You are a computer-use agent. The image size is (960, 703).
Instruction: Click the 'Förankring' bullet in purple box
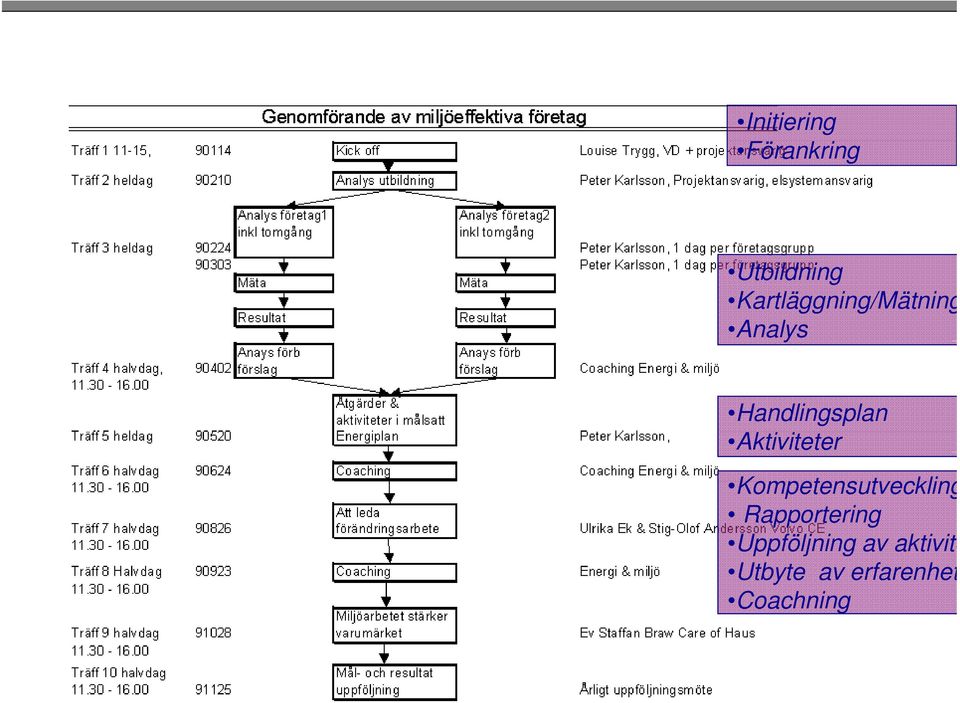pyautogui.click(x=798, y=150)
